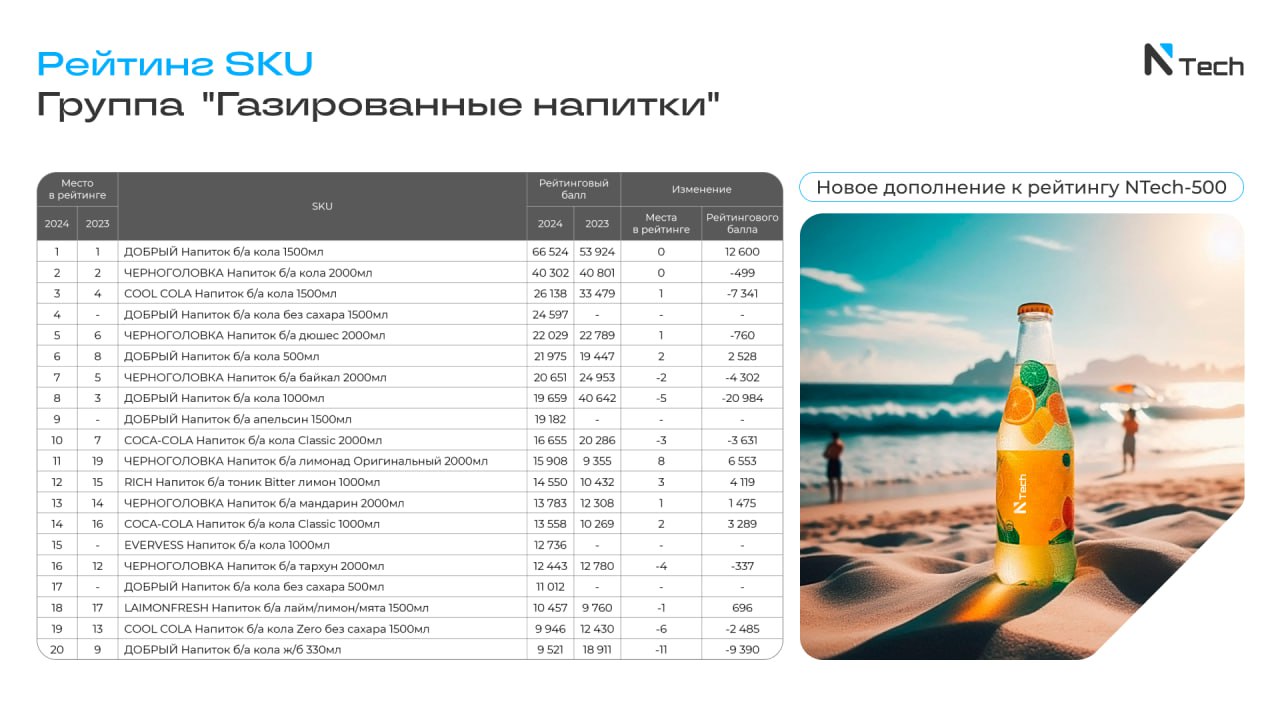This screenshot has width=1280, height=720.
Task: Click the NTech logo at top right
Action: tap(1193, 62)
